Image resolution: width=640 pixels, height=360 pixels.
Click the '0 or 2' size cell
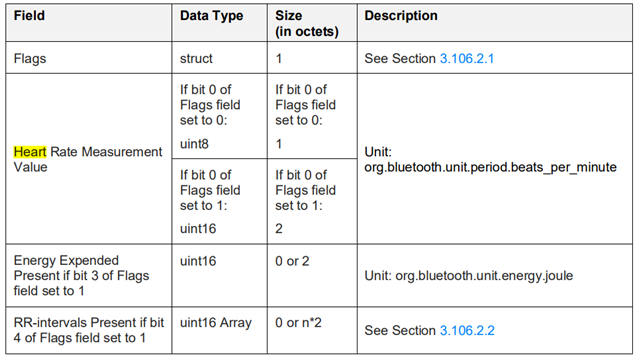(x=312, y=276)
